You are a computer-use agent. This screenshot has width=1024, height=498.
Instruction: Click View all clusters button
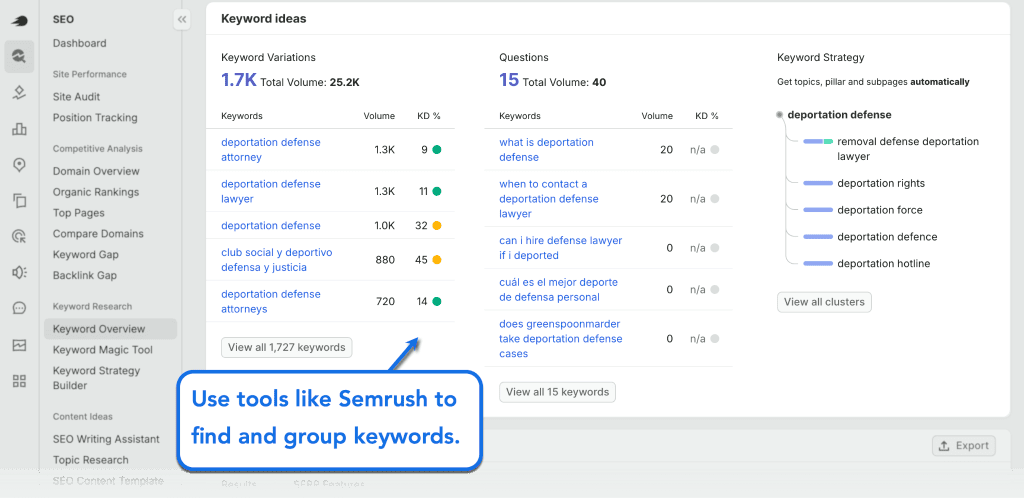(824, 302)
